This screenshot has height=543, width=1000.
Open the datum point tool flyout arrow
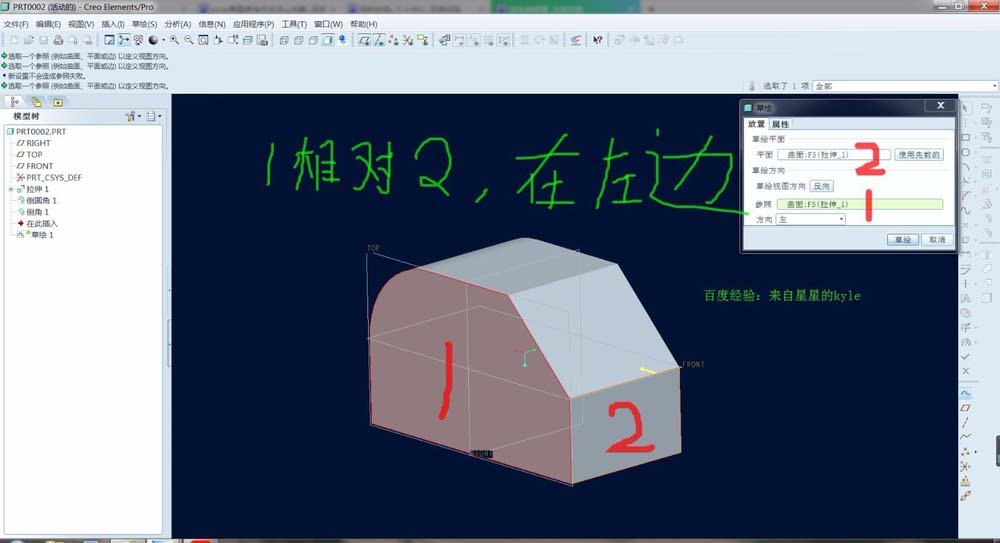click(x=976, y=452)
